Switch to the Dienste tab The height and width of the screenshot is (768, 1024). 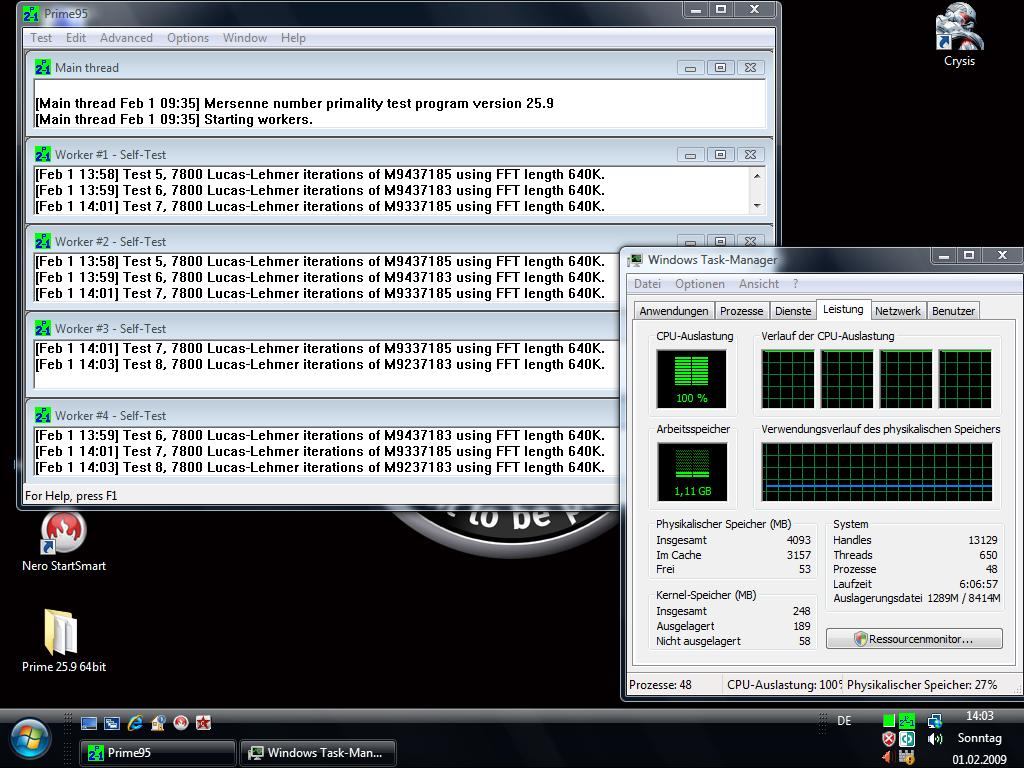click(x=793, y=311)
